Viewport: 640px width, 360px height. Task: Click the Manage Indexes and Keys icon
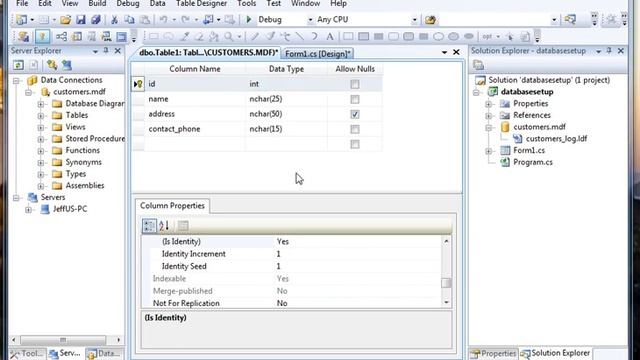(77, 37)
